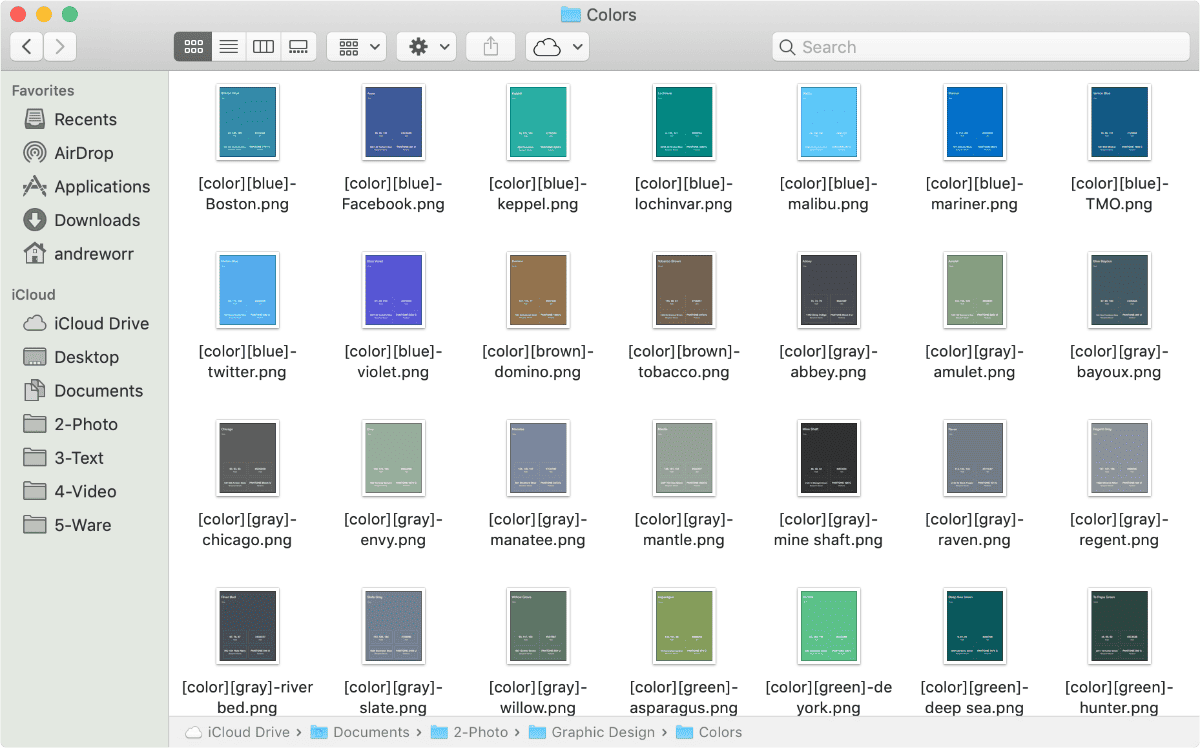Screen dimensions: 1200x748
Task: Go back with the left arrow button
Action: 27,46
